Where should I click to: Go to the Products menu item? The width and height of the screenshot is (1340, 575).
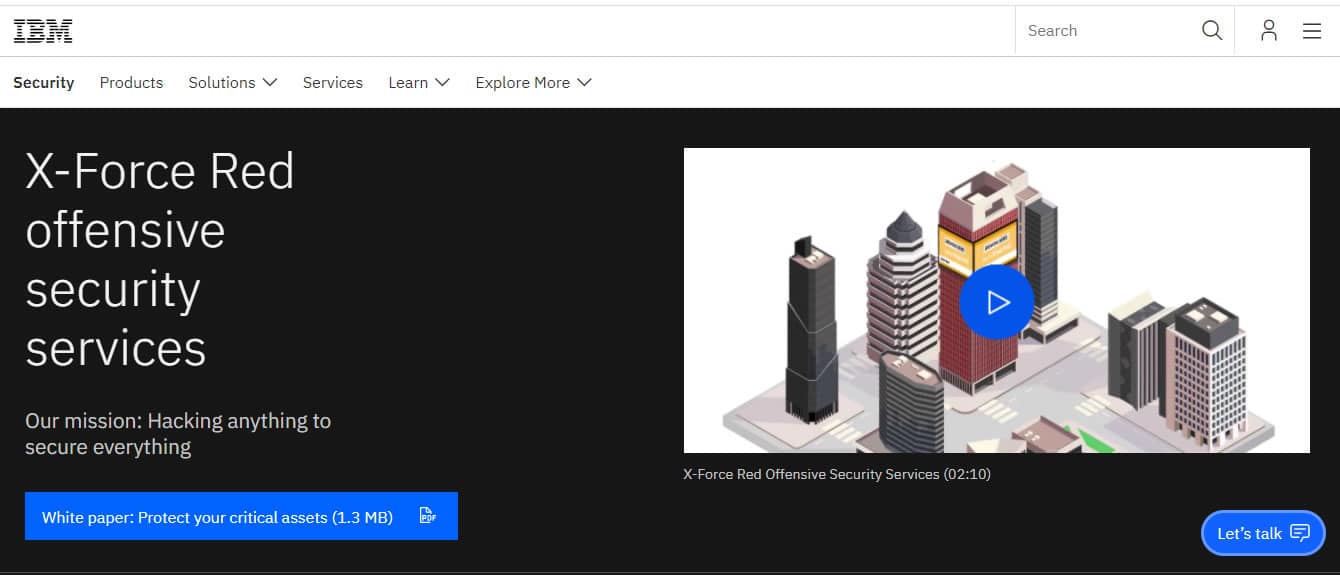click(x=131, y=82)
